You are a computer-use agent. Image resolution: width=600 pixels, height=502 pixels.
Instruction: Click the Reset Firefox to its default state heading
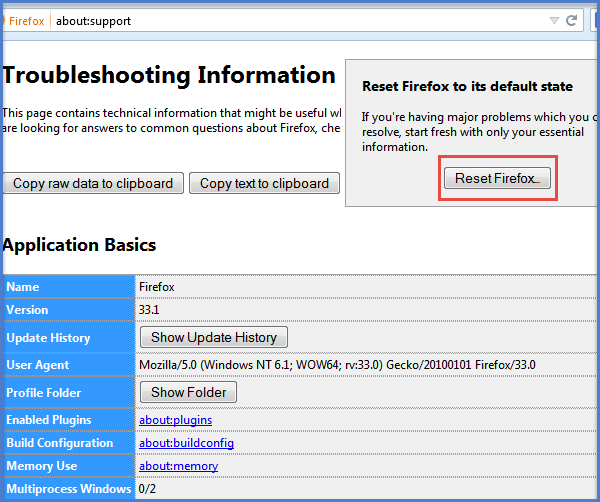[x=467, y=86]
